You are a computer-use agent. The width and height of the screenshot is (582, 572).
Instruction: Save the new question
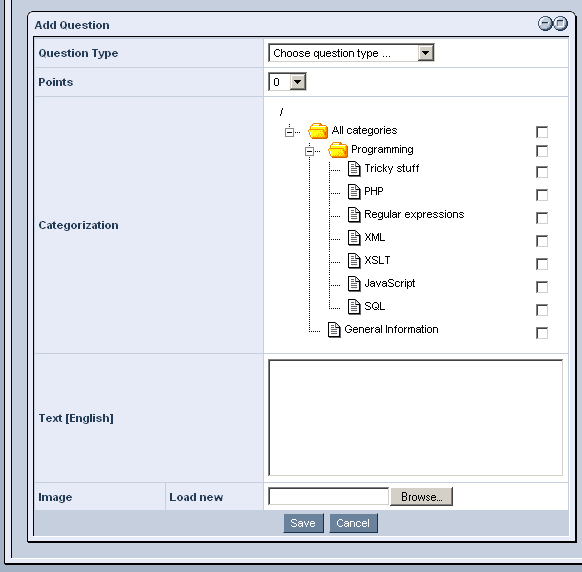(303, 523)
